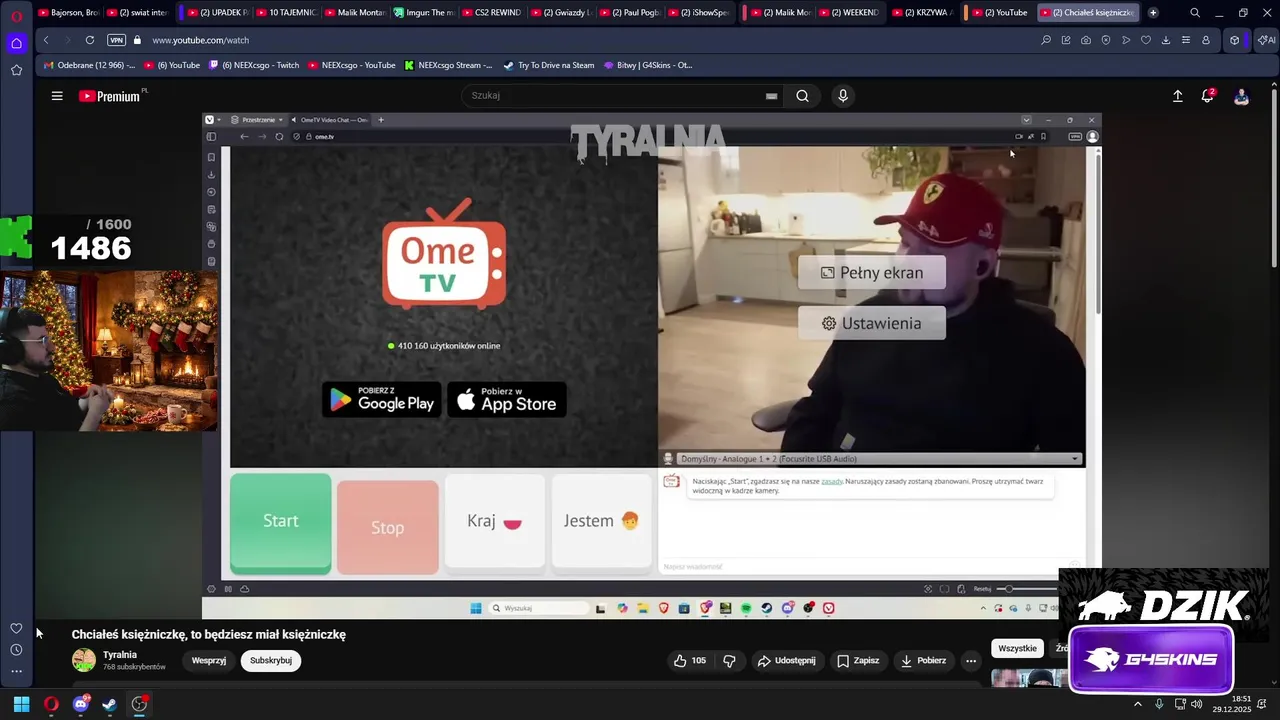Viewport: 1280px width, 720px height.
Task: Open the Kraj country selector
Action: coord(494,521)
